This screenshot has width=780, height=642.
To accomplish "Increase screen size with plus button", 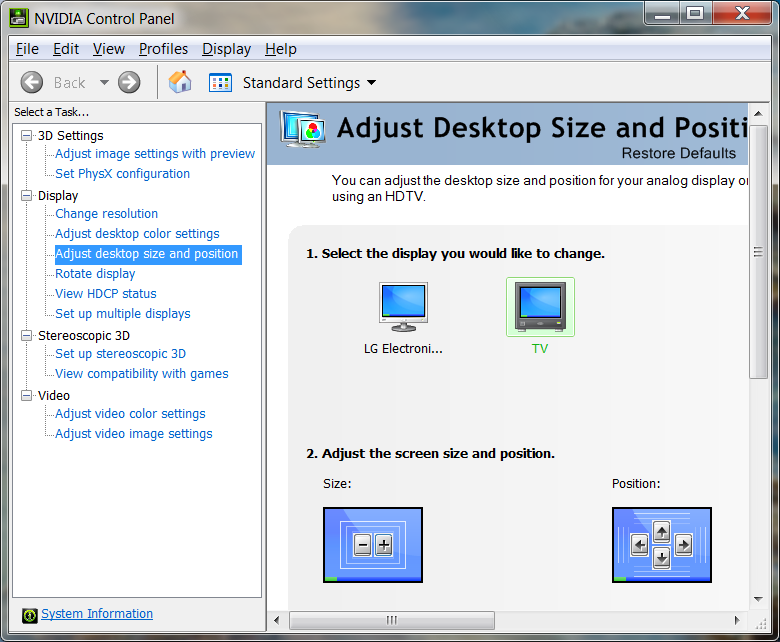I will coord(384,546).
